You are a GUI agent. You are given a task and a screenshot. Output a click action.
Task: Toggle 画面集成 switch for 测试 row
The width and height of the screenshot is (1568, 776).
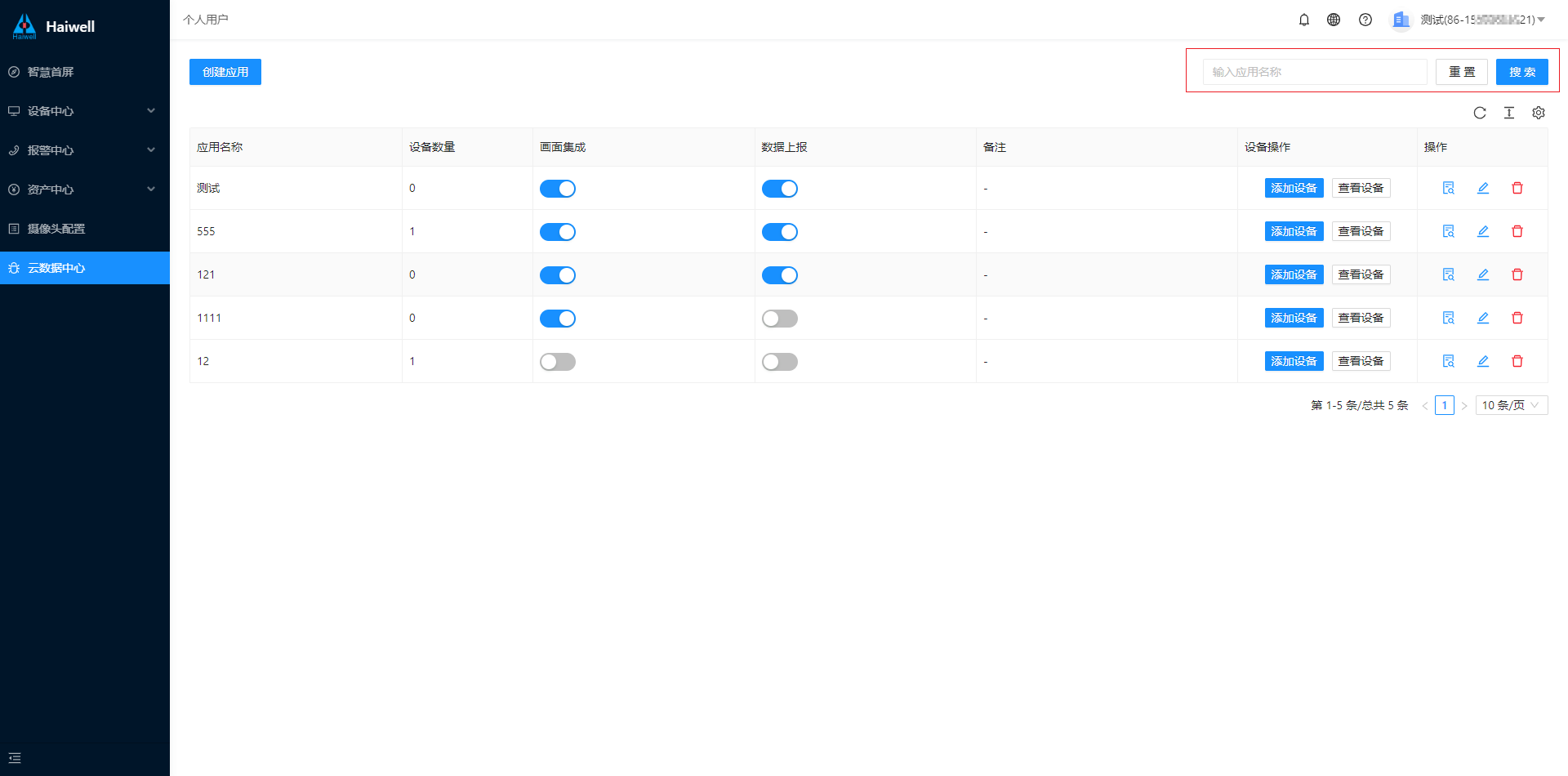point(558,189)
